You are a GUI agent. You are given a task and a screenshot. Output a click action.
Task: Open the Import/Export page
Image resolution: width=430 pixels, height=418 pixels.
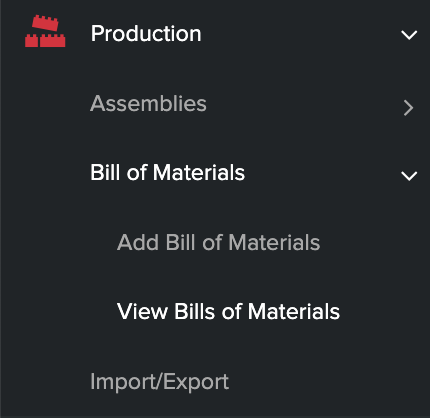click(159, 381)
